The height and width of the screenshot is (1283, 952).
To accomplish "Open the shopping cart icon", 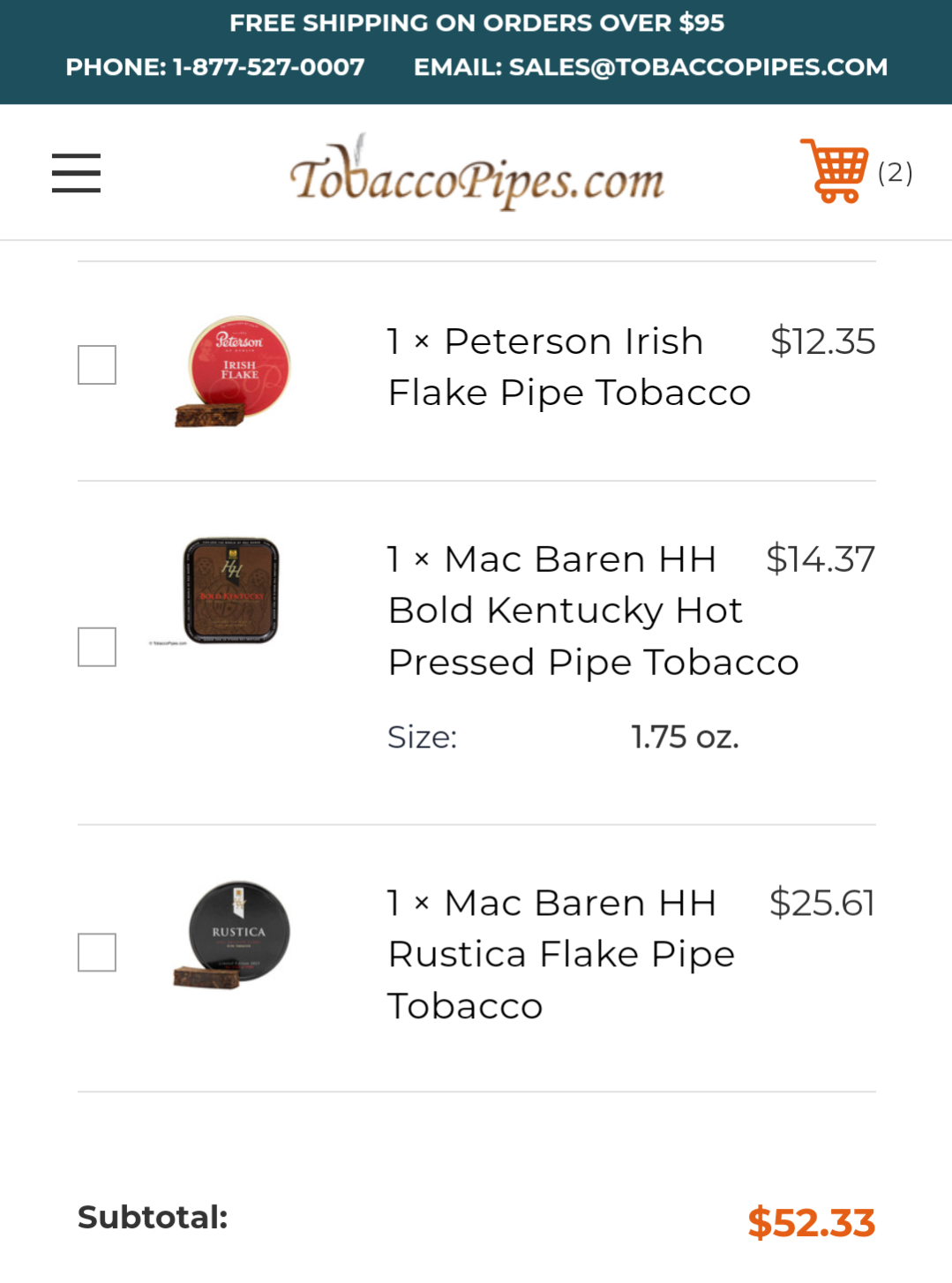I will 834,171.
